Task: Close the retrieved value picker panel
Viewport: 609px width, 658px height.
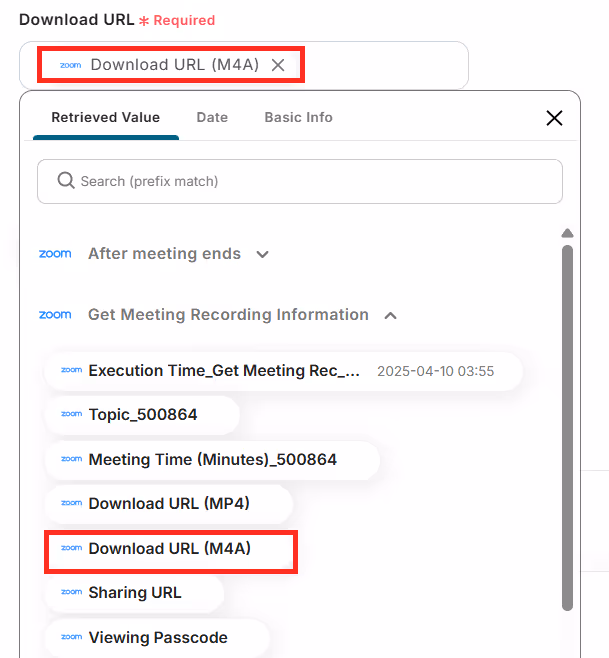Action: (x=554, y=118)
